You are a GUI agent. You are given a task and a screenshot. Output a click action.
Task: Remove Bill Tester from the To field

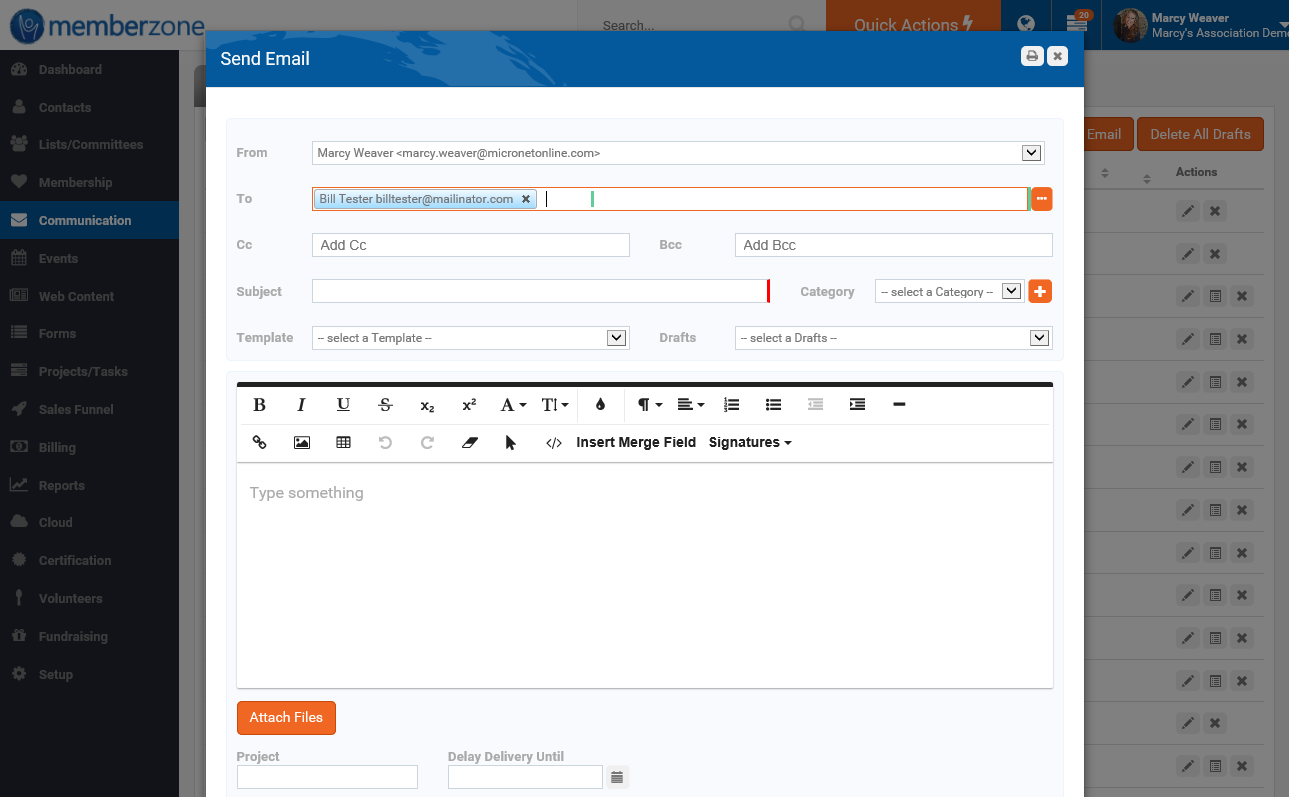point(526,198)
